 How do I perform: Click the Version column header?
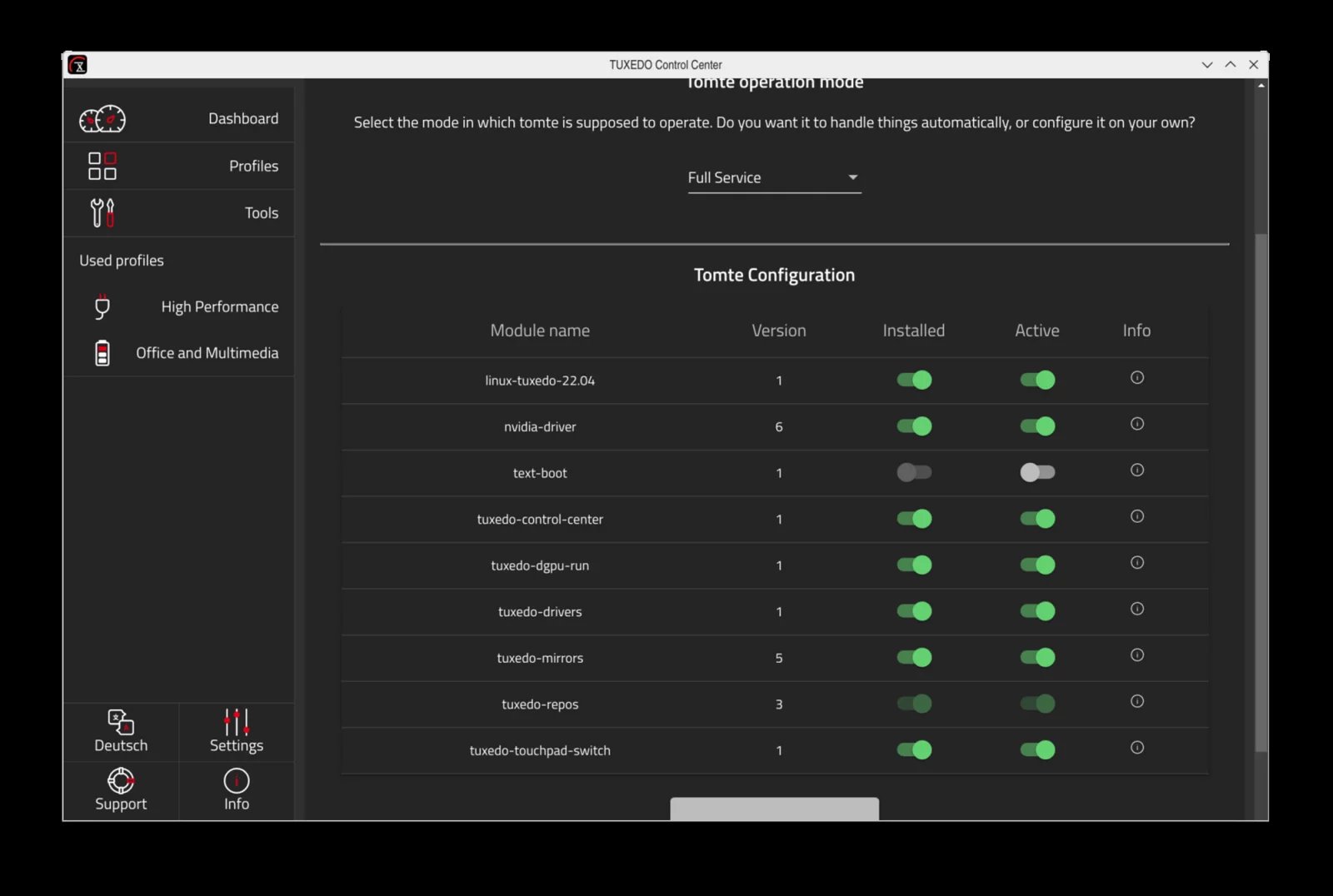(779, 331)
